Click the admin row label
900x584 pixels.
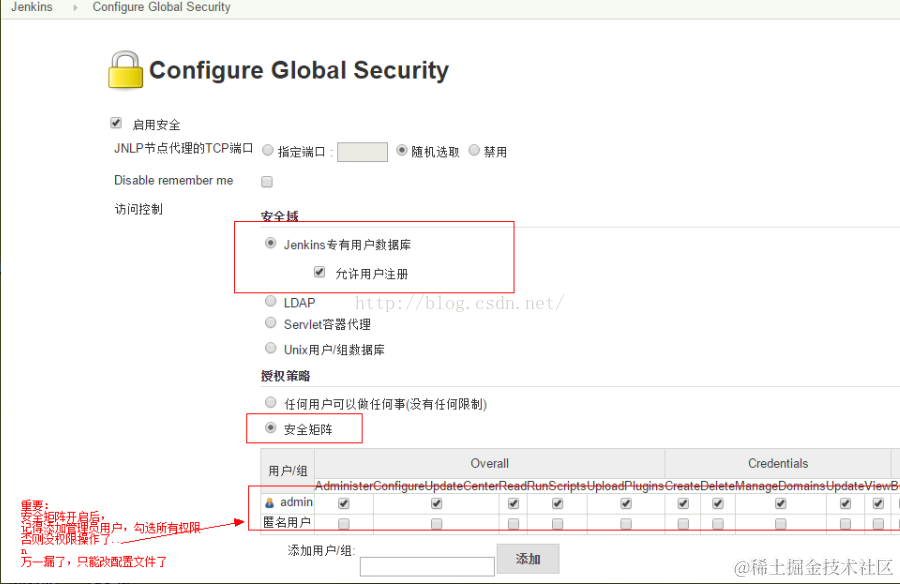tap(296, 502)
